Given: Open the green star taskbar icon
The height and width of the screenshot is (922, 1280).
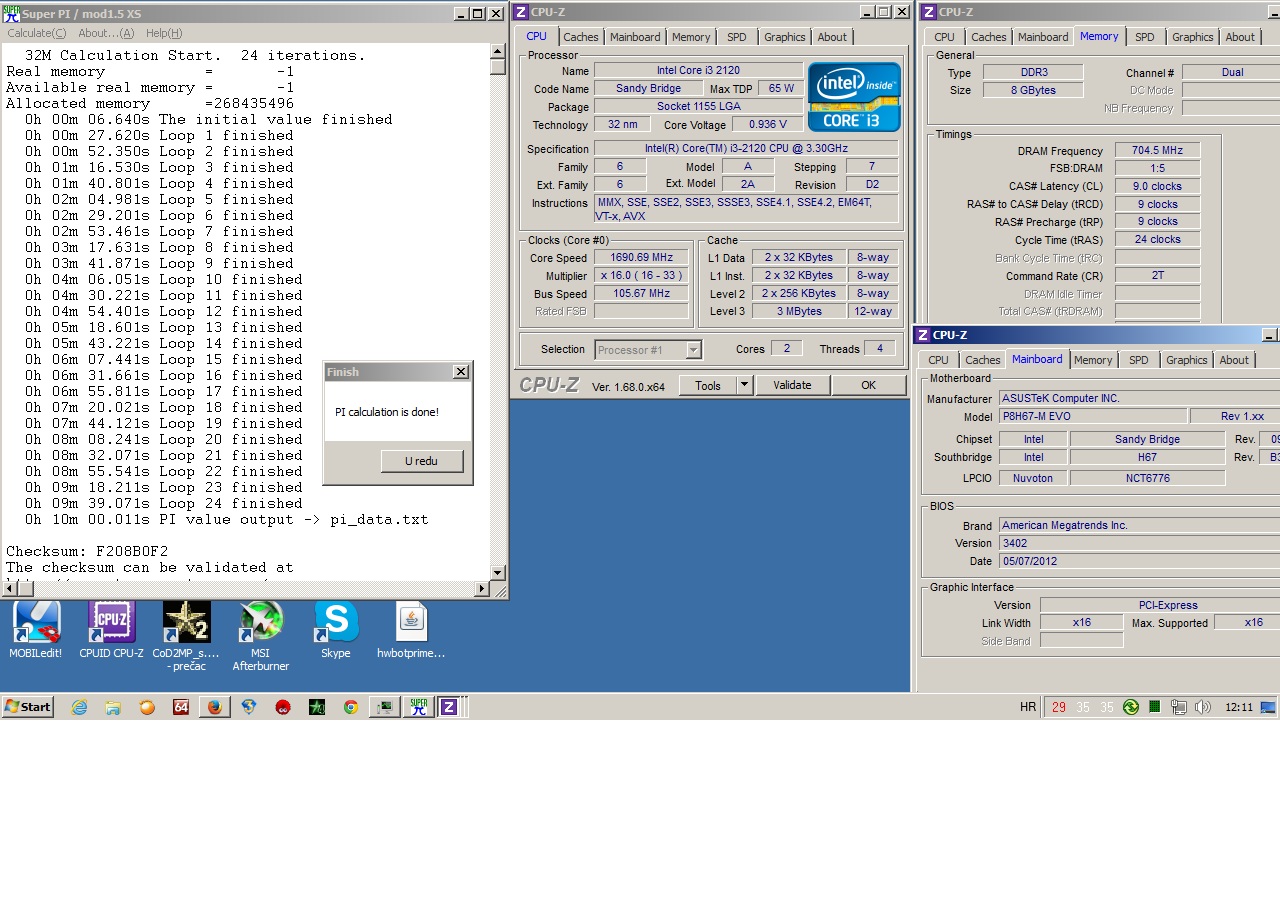Looking at the screenshot, I should pyautogui.click(x=317, y=707).
